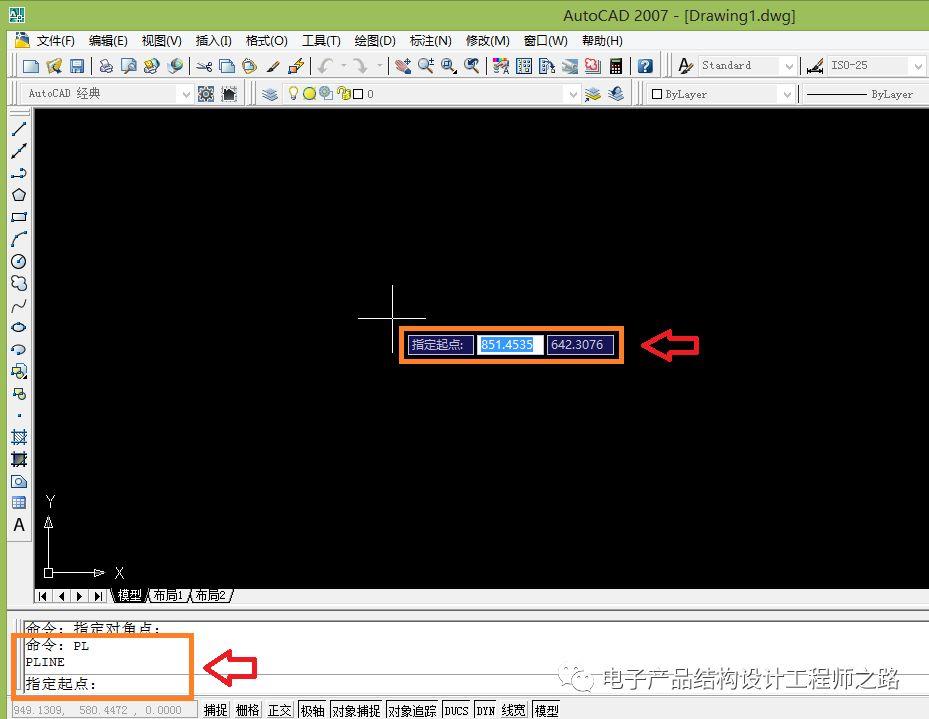
Task: Click the 642.3076 Y coordinate field
Action: pyautogui.click(x=580, y=345)
